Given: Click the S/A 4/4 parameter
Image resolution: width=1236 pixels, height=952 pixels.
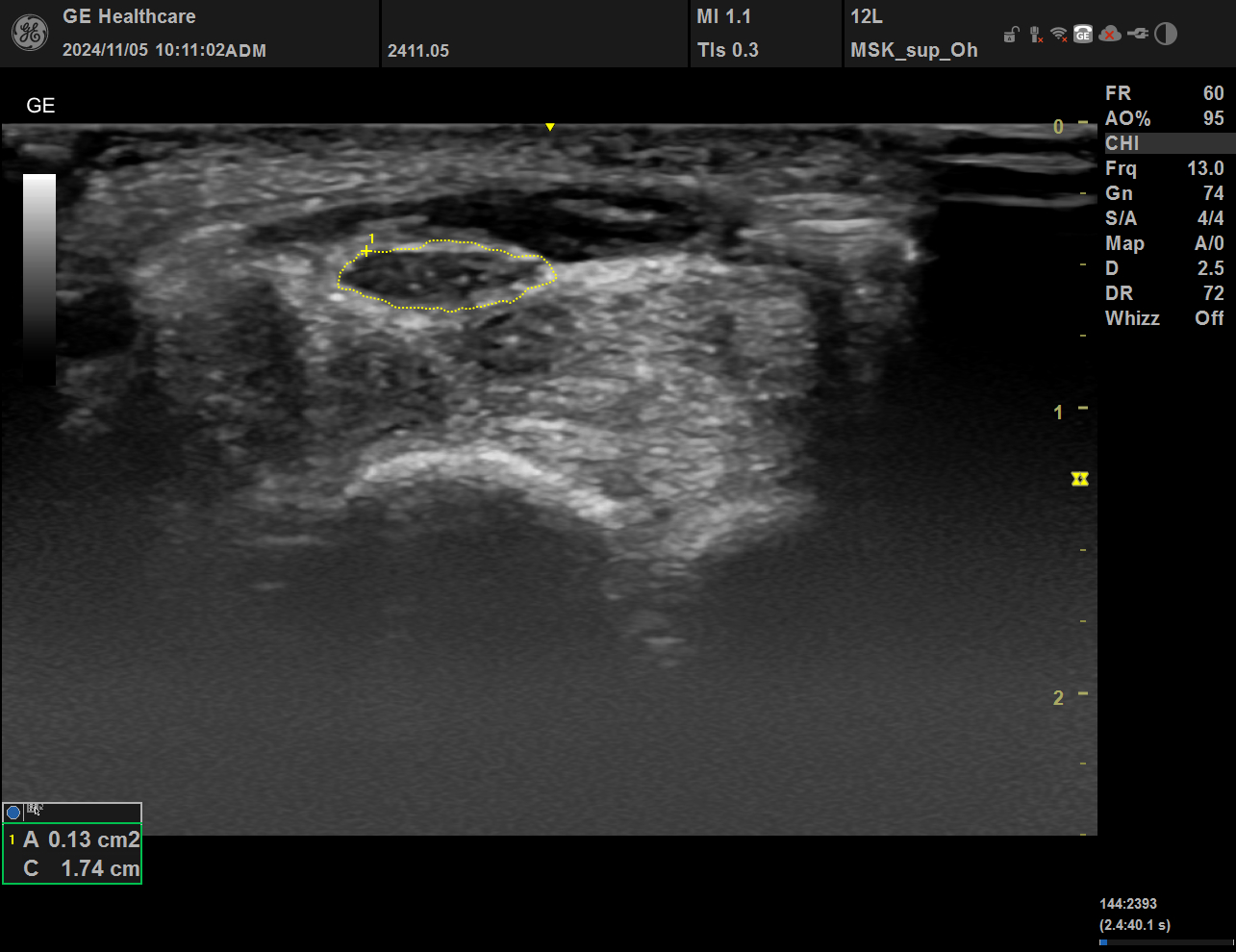Looking at the screenshot, I should (x=1164, y=218).
